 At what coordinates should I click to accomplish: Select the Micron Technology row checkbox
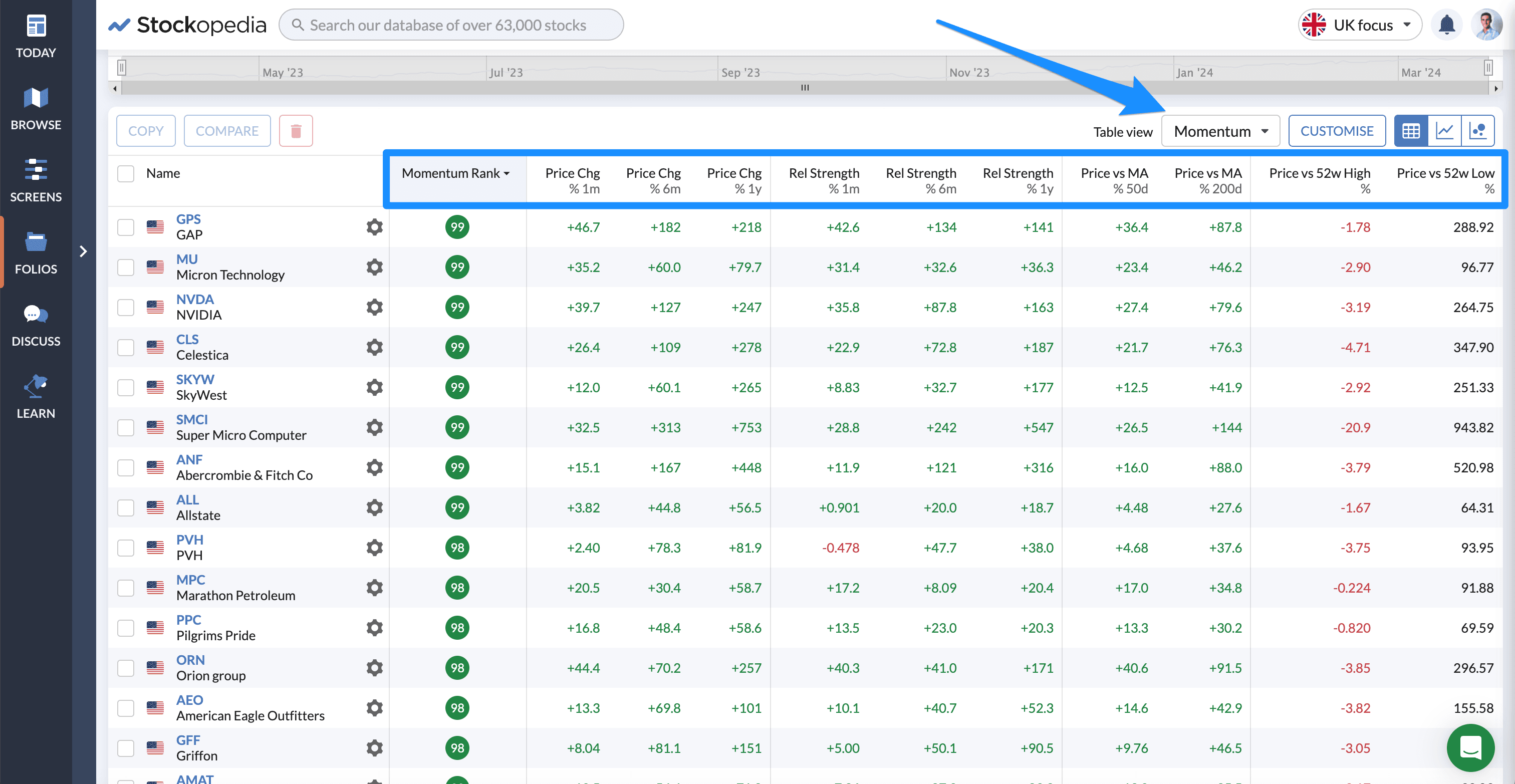coord(126,267)
